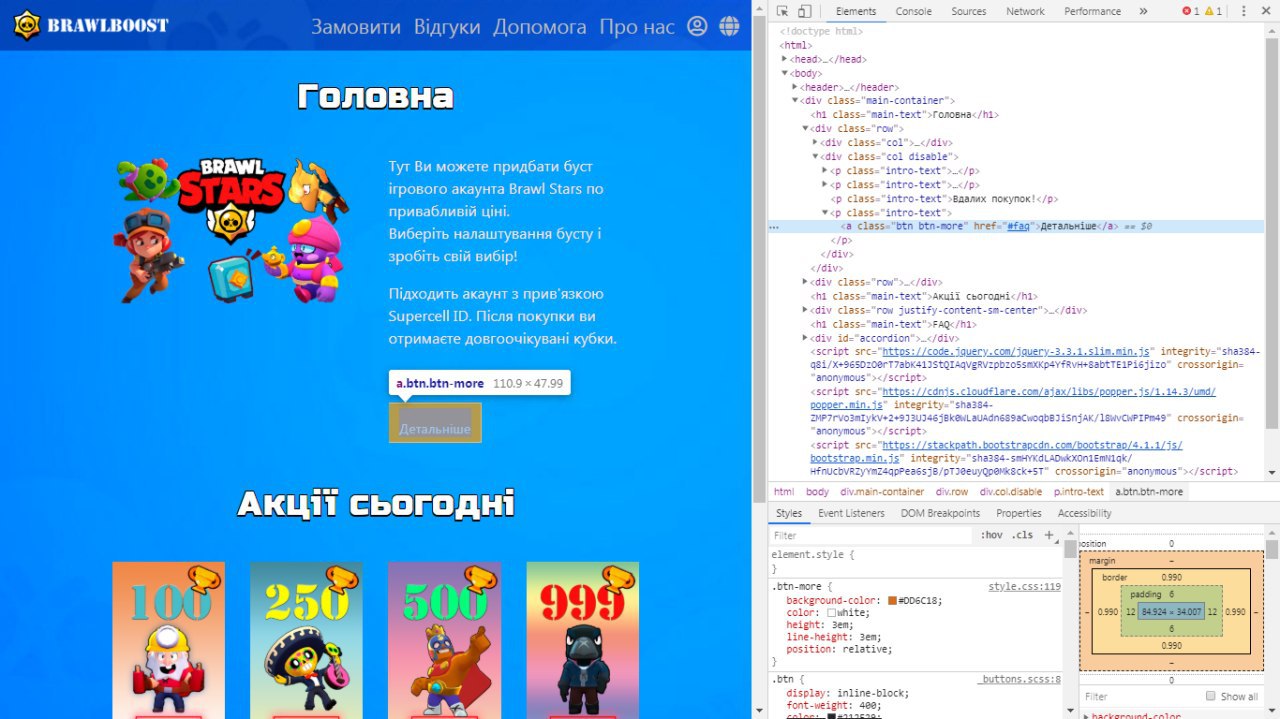Select the Elements tab
The height and width of the screenshot is (719, 1280).
click(855, 11)
